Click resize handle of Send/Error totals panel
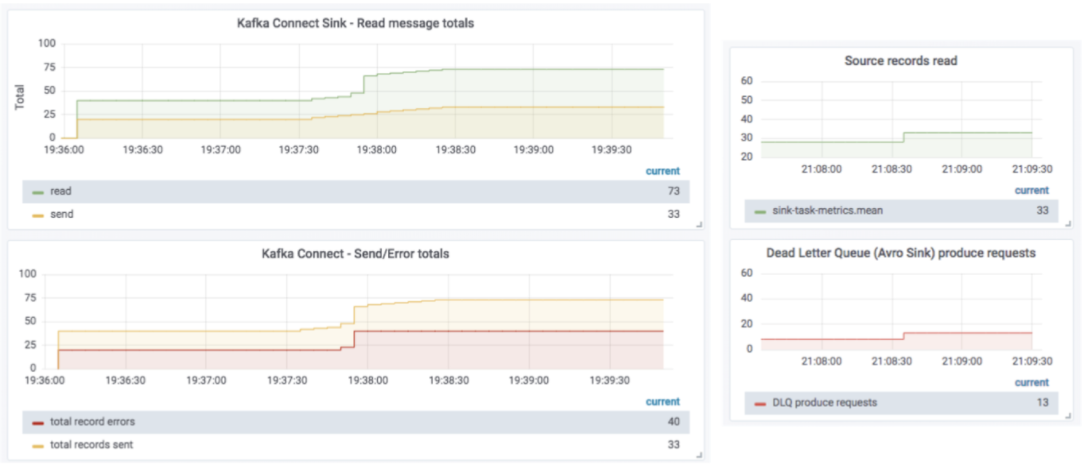This screenshot has width=1082, height=466. [x=699, y=455]
